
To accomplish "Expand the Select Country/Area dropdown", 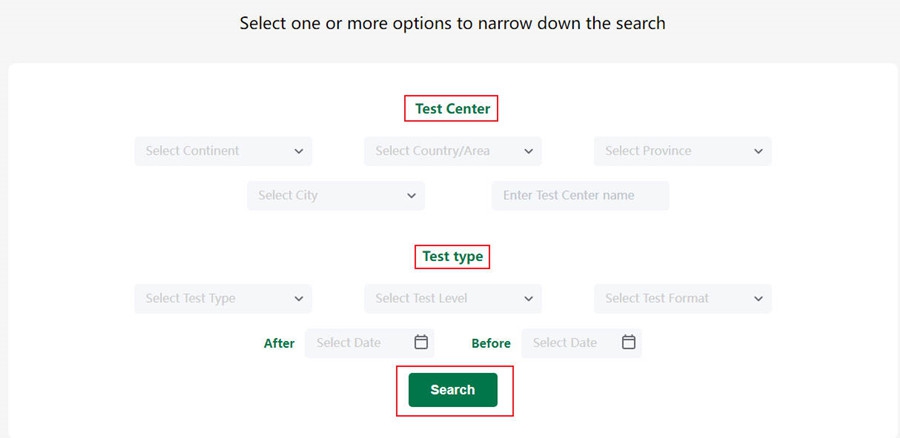I will click(452, 151).
